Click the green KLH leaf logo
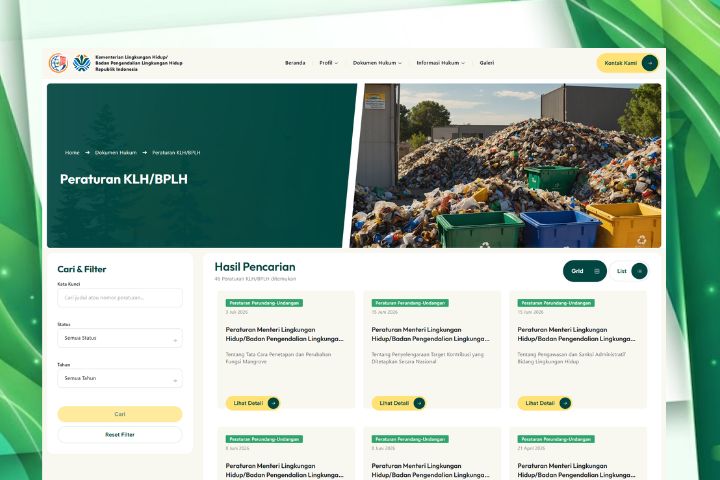The height and width of the screenshot is (480, 720). 82,63
